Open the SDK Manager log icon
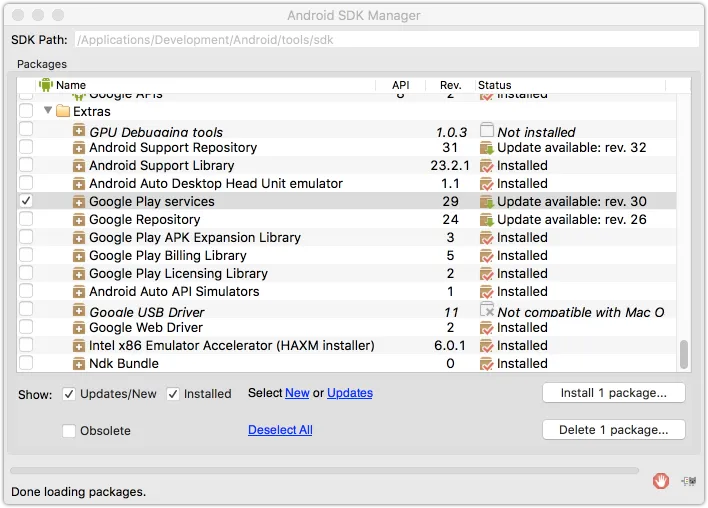 pos(689,481)
